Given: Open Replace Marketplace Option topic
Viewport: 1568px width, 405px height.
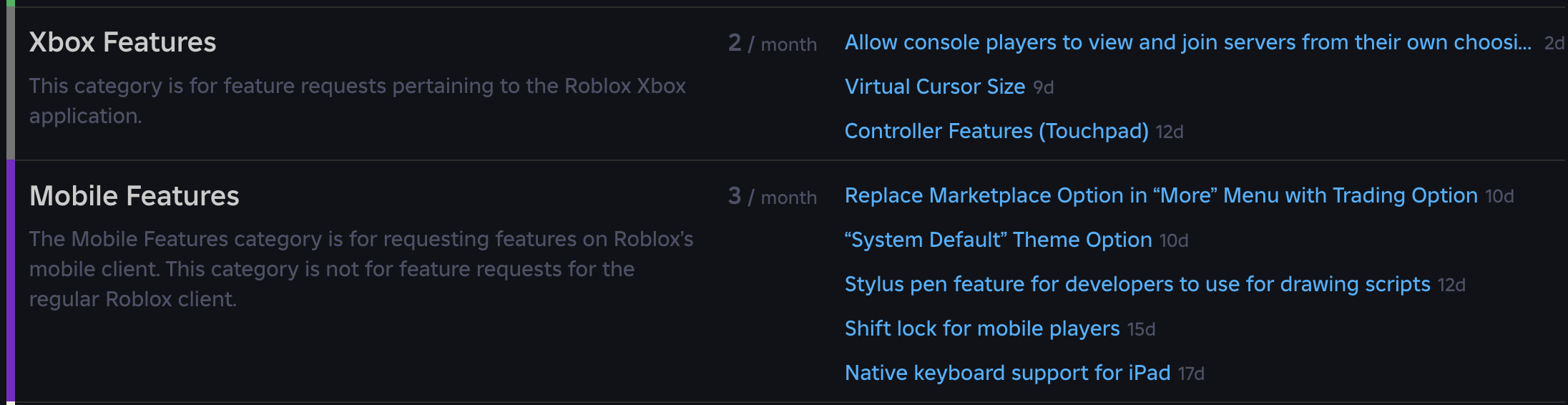Looking at the screenshot, I should tap(1160, 196).
